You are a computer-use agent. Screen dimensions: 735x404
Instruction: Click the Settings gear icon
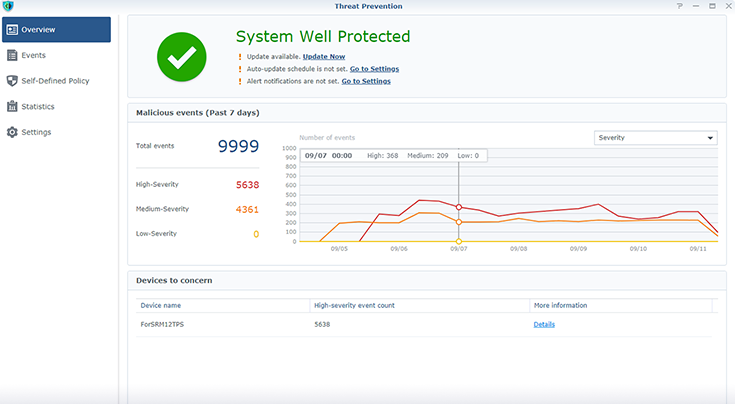(13, 132)
